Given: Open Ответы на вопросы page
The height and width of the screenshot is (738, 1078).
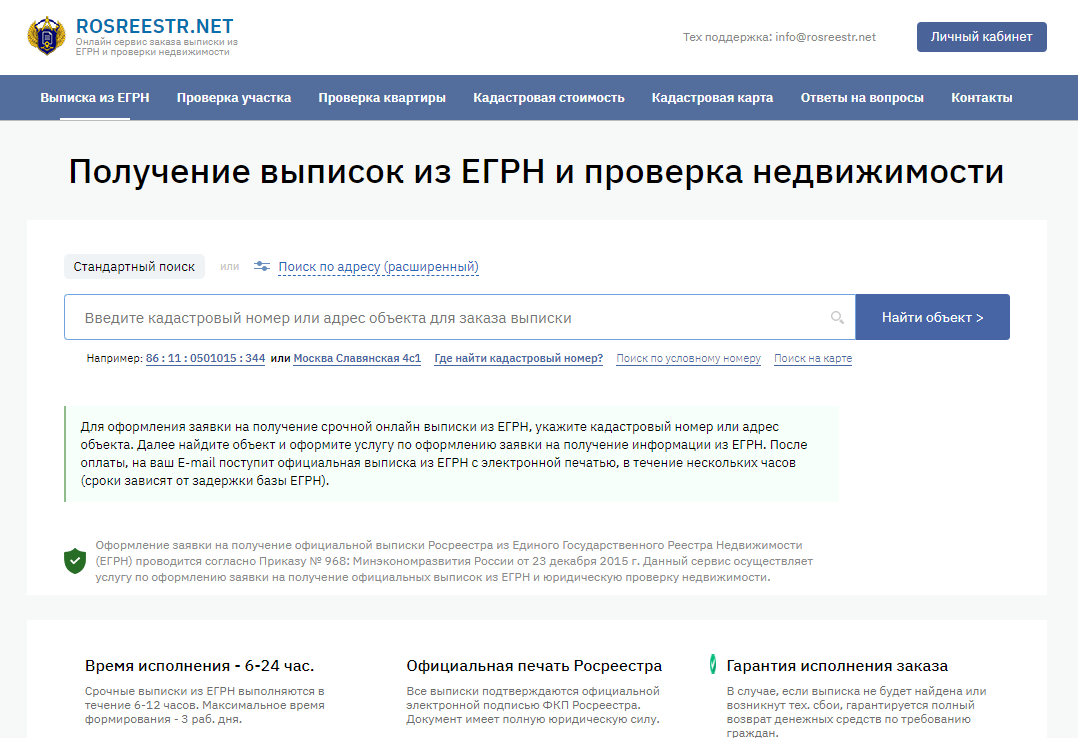Looking at the screenshot, I should tap(862, 98).
